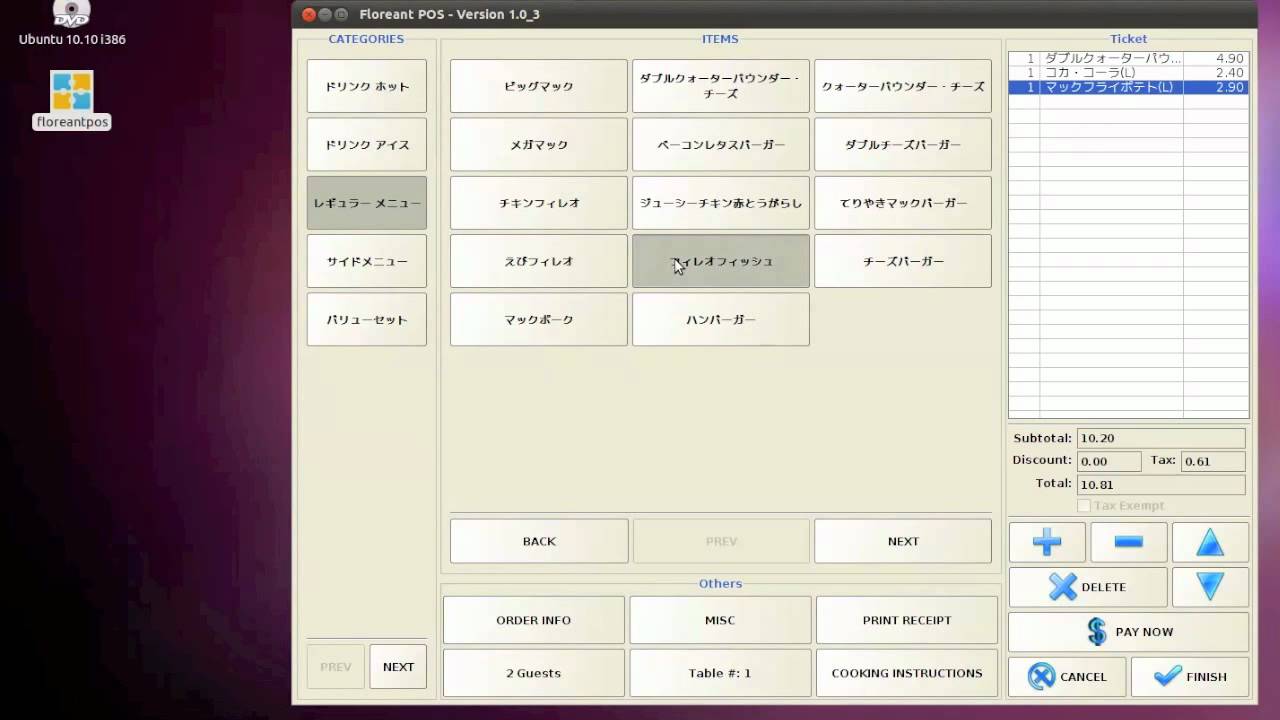Add フィレオフィッシュ item
The height and width of the screenshot is (720, 1280).
(x=721, y=261)
